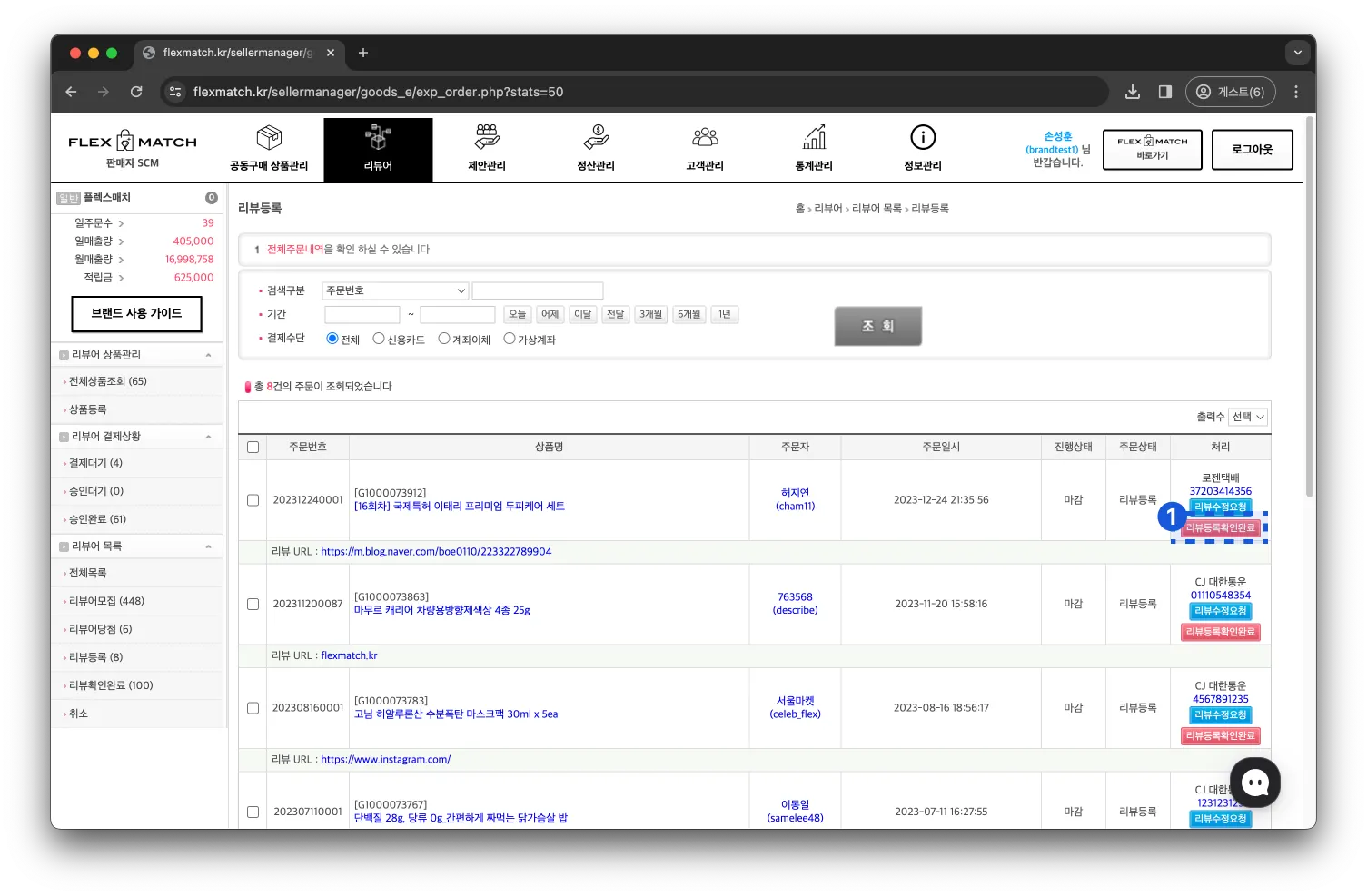Image resolution: width=1367 pixels, height=896 pixels.
Task: Open the 출력수 선택 dropdown
Action: point(1248,417)
